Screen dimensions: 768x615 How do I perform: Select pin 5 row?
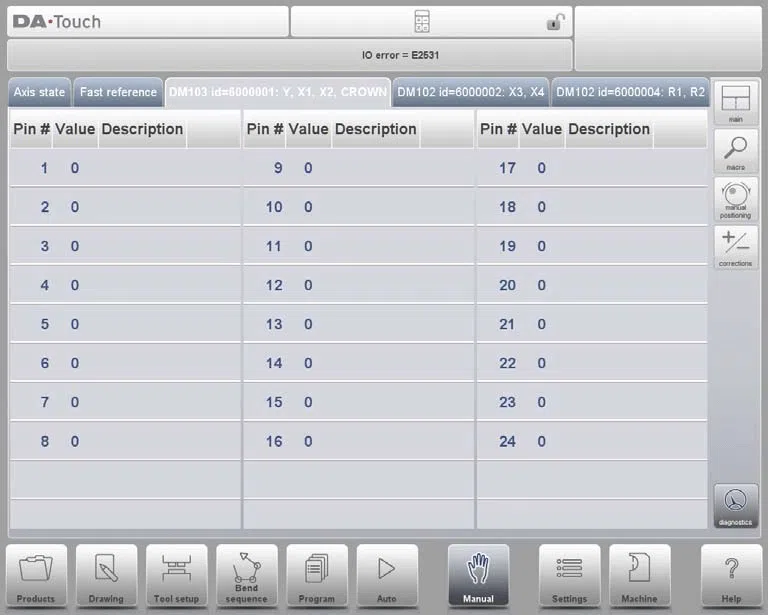pyautogui.click(x=125, y=324)
